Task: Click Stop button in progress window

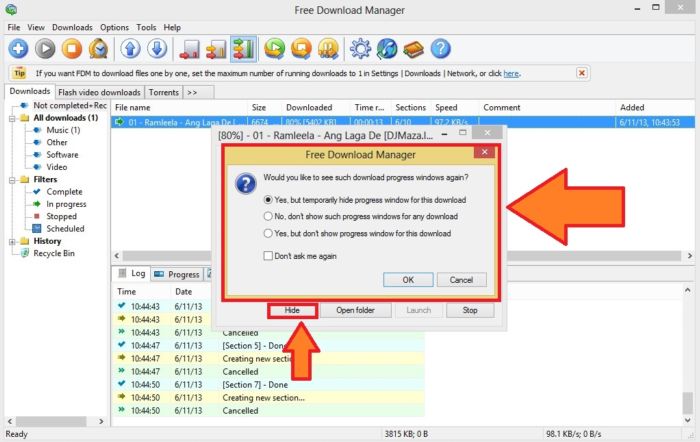Action: [470, 310]
